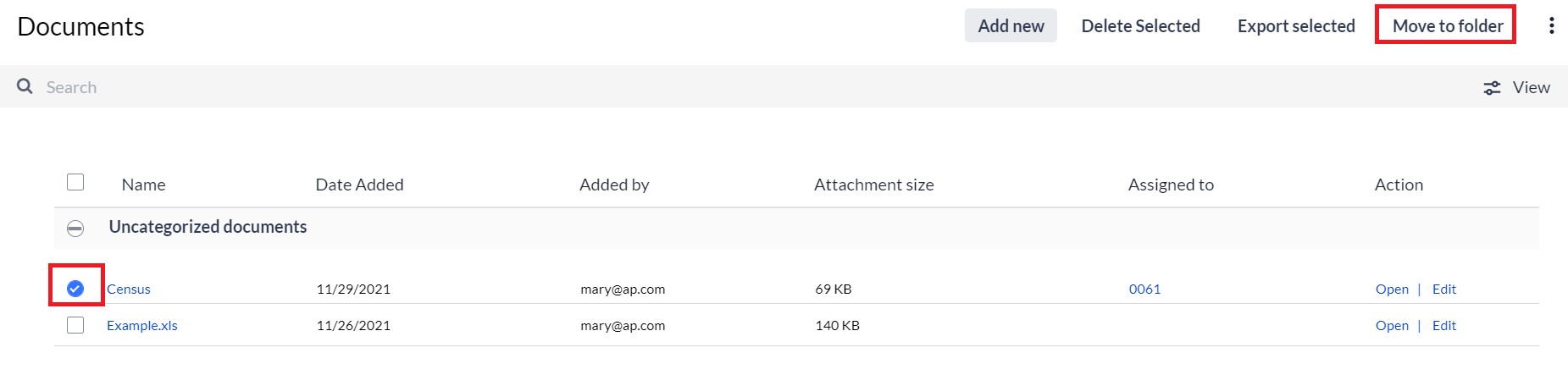Viewport: 1568px width, 375px height.
Task: Click the View settings sliders icon
Action: coord(1492,87)
